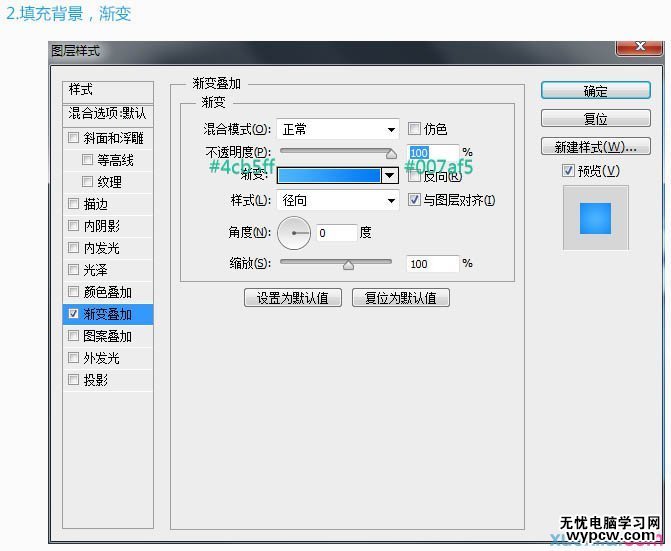Viewport: 671px width, 551px height.
Task: Click the 复位 reset button
Action: point(596,118)
